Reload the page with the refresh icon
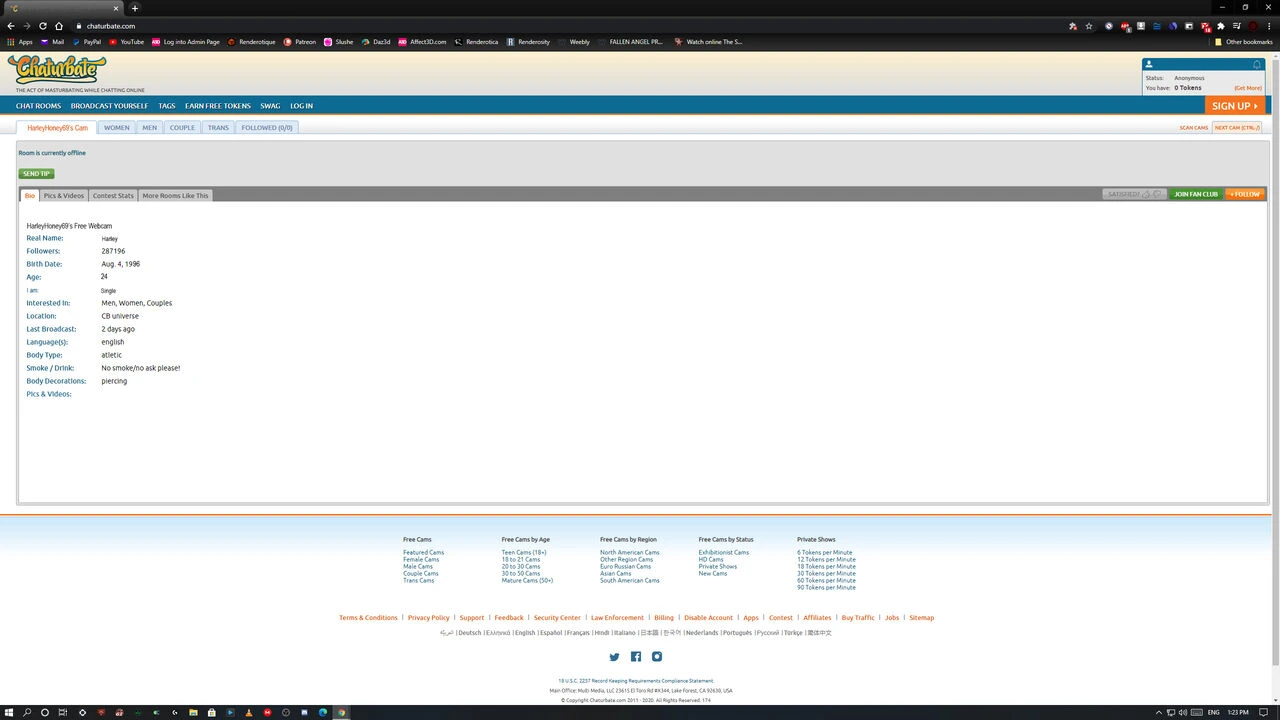Viewport: 1280px width, 720px height. click(x=43, y=26)
